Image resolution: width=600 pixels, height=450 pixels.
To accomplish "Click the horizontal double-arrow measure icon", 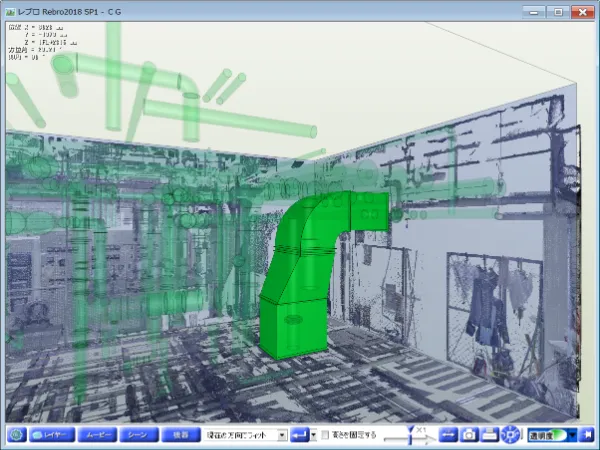I will [x=447, y=435].
